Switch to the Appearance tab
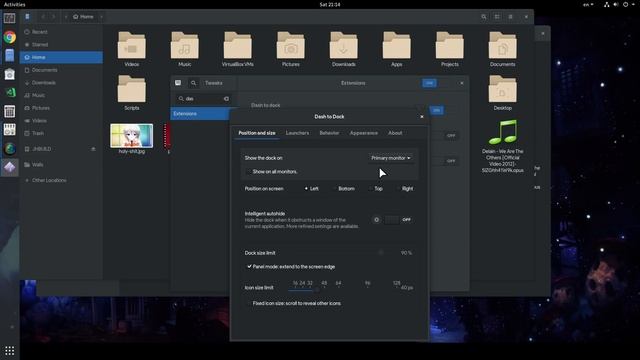The width and height of the screenshot is (640, 360). coord(364,133)
